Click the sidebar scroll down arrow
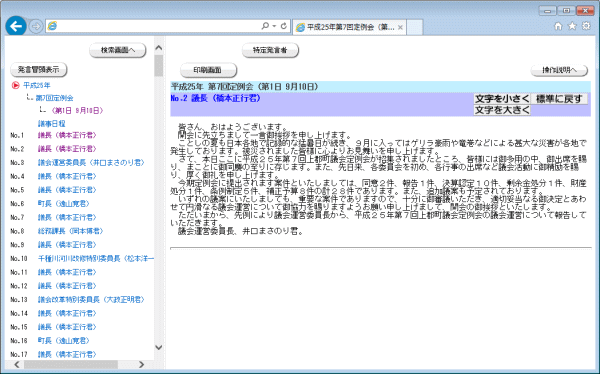Screen dimensions: 600x374 pyautogui.click(x=159, y=348)
